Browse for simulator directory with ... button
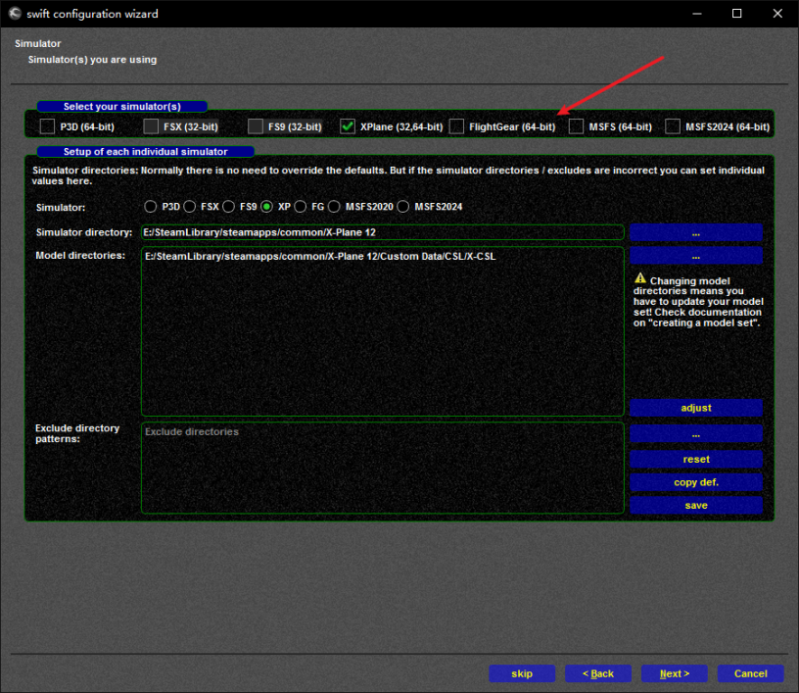This screenshot has height=693, width=799. pos(695,232)
